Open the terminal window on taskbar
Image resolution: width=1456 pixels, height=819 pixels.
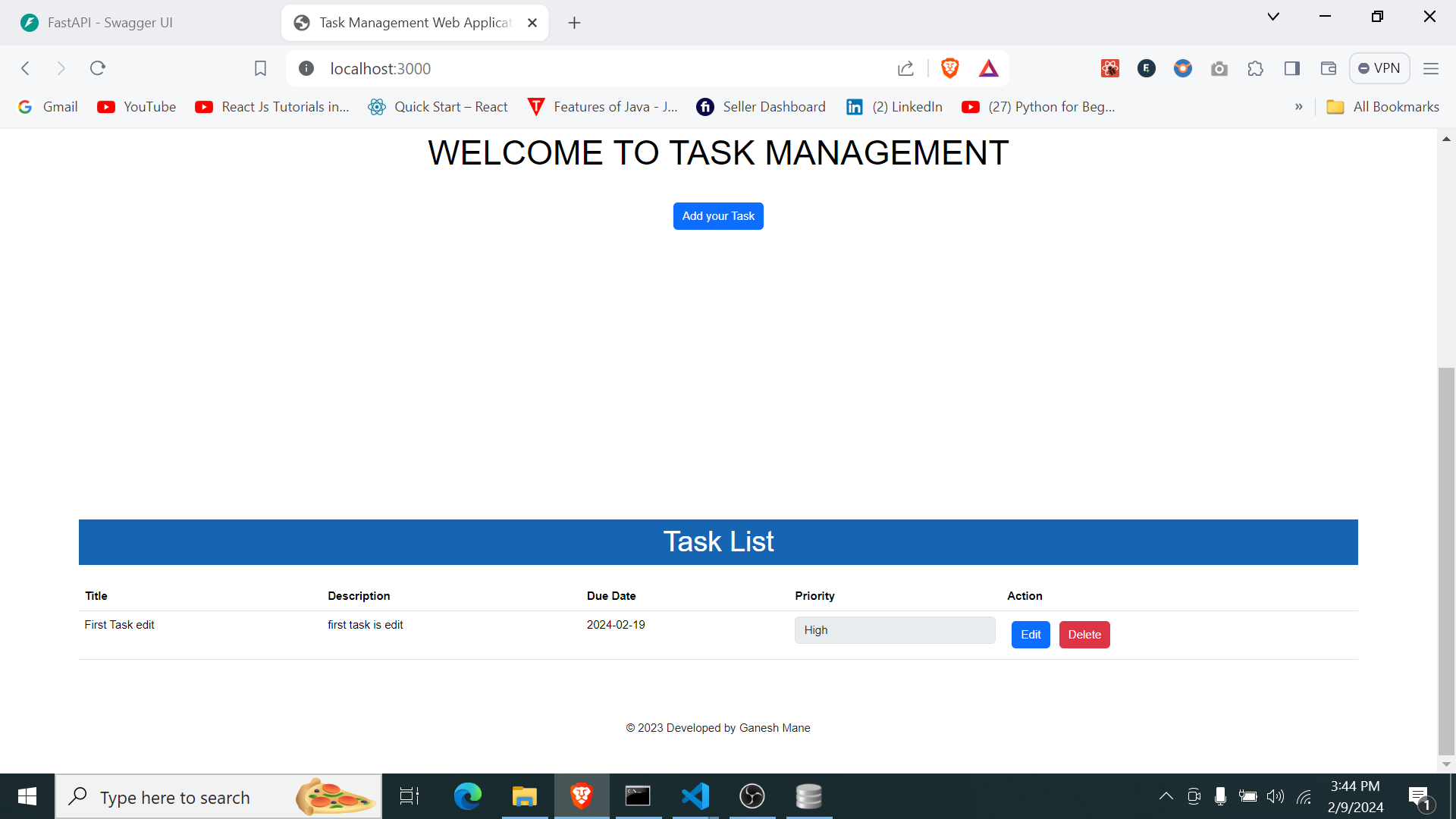coord(638,796)
